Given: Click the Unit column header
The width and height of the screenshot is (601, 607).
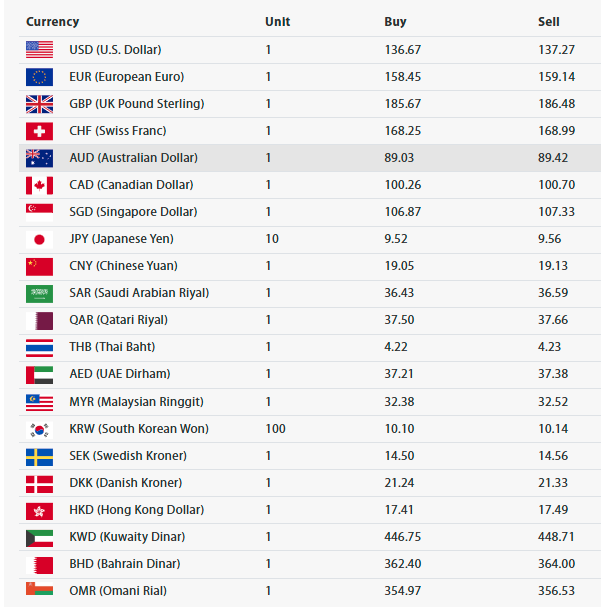Looking at the screenshot, I should (x=277, y=22).
